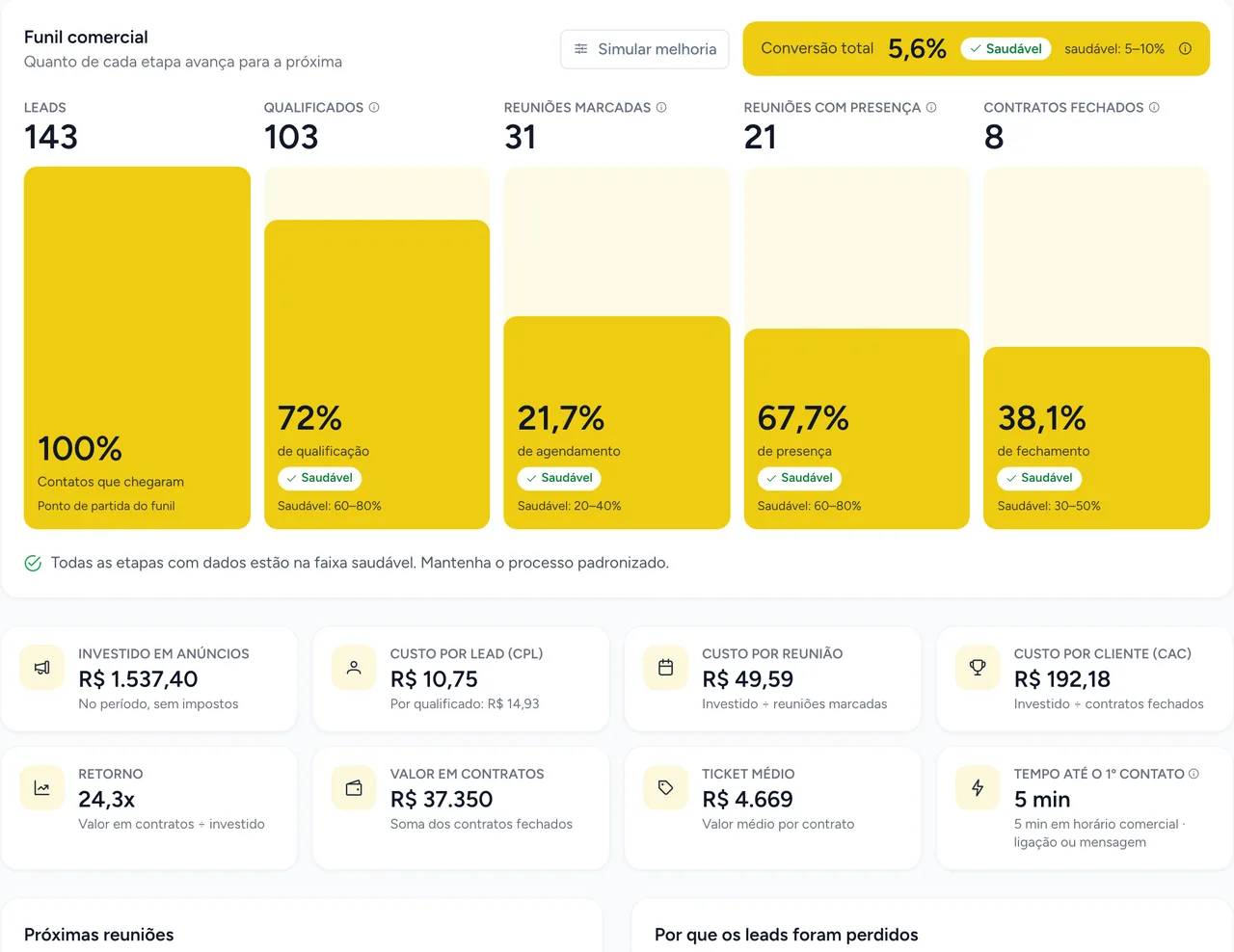This screenshot has width=1234, height=952.
Task: Click the 67,7% value in the presença bar
Action: pyautogui.click(x=803, y=418)
